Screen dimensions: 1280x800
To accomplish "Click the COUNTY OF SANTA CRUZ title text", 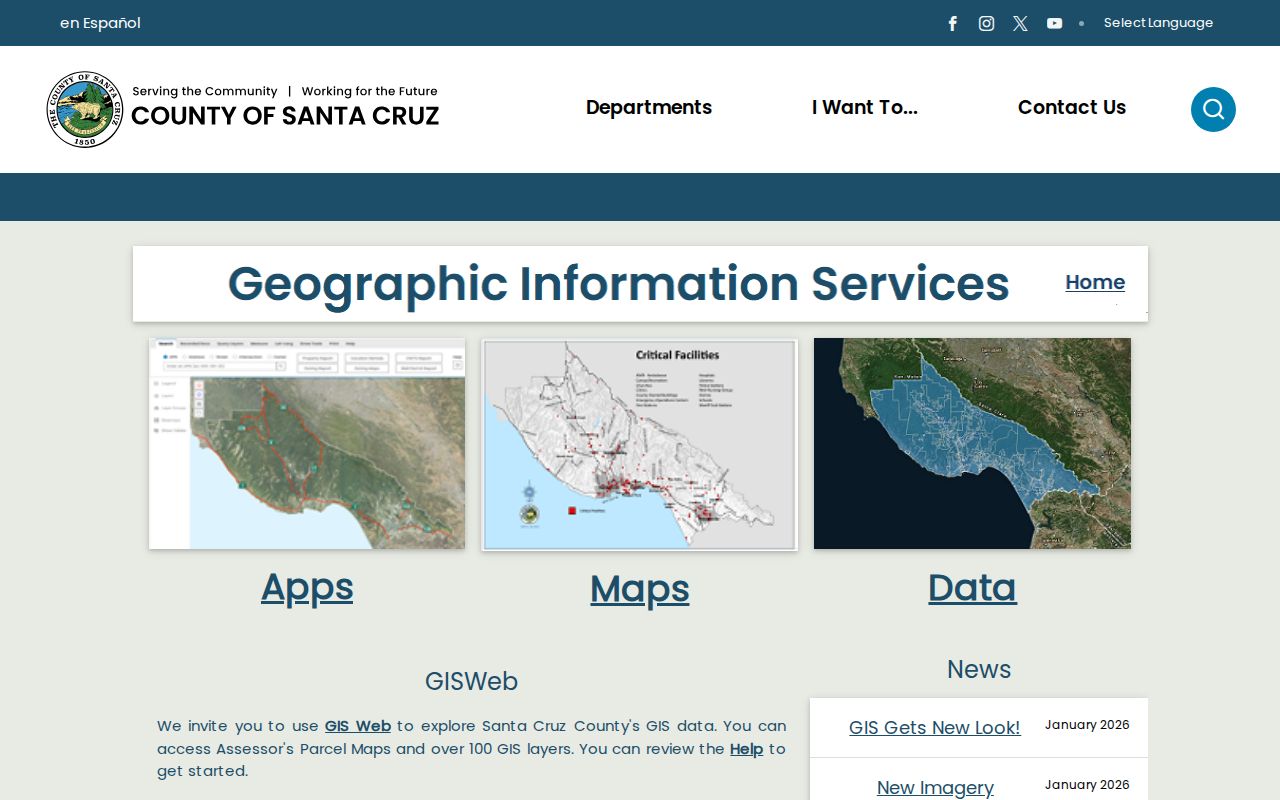I will click(x=285, y=116).
